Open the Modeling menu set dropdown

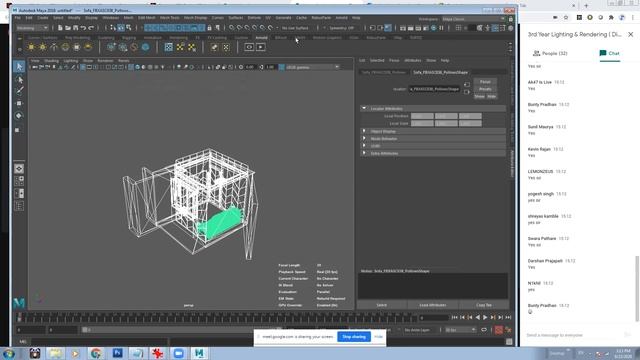pos(32,28)
